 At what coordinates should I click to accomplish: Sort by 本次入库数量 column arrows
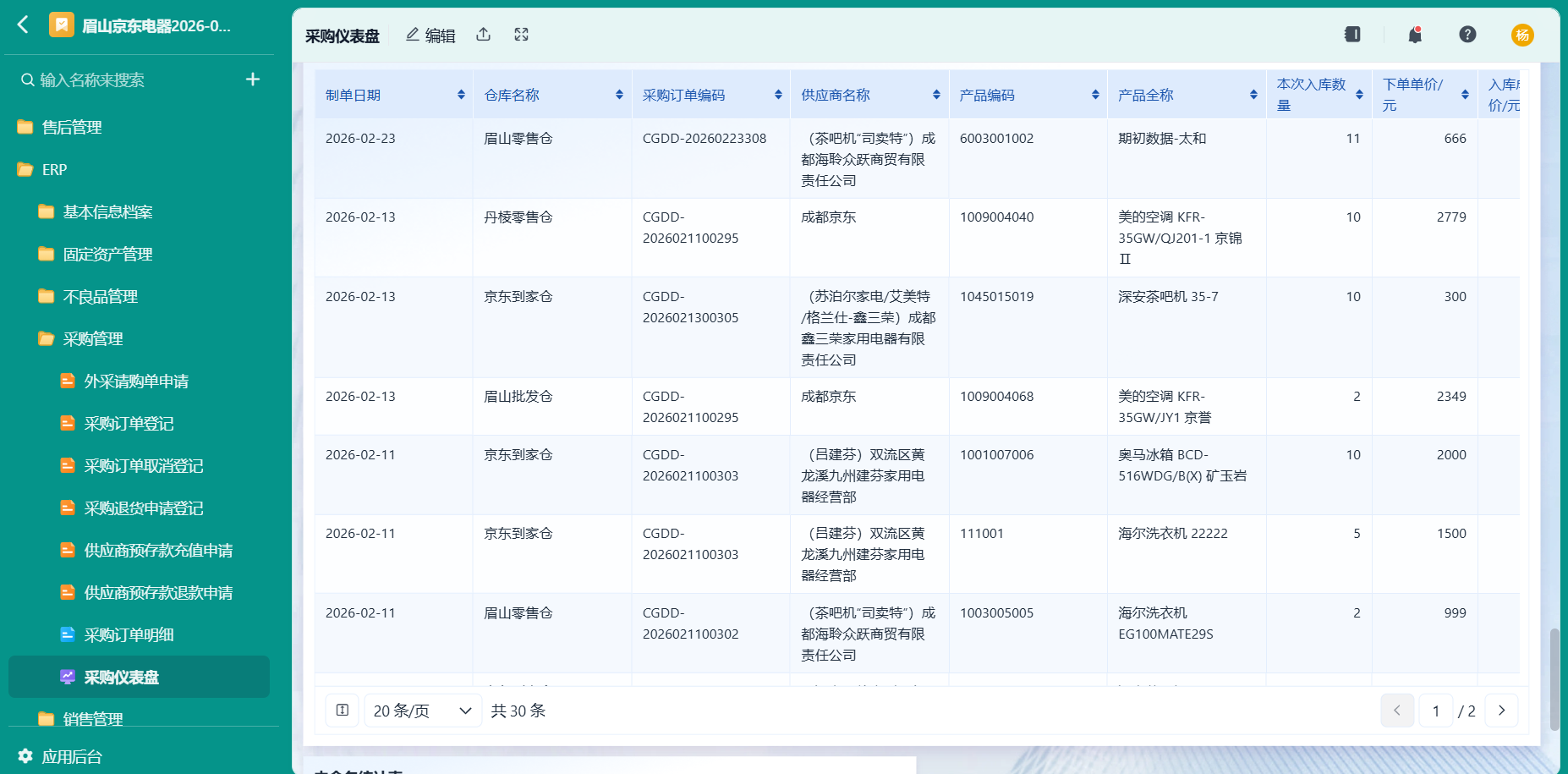(x=1359, y=95)
